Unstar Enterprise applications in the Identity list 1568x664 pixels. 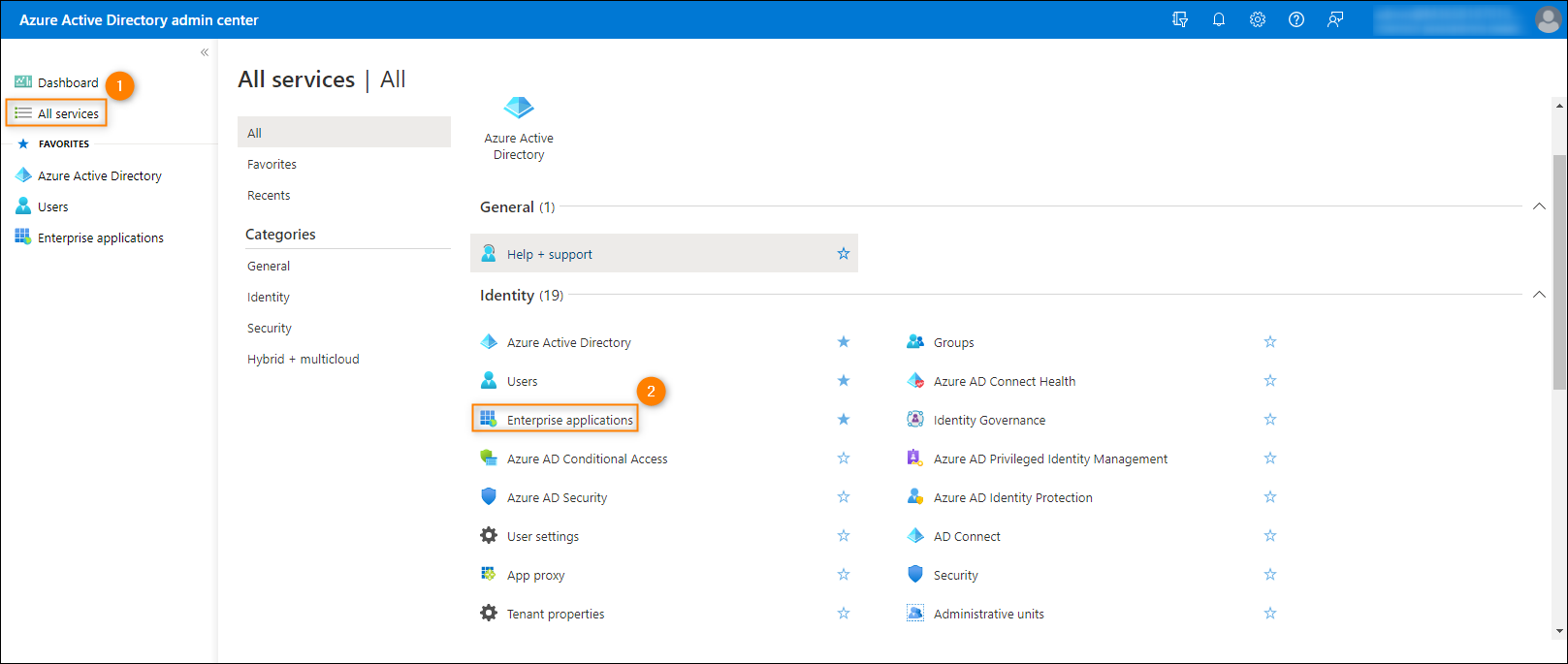click(844, 419)
